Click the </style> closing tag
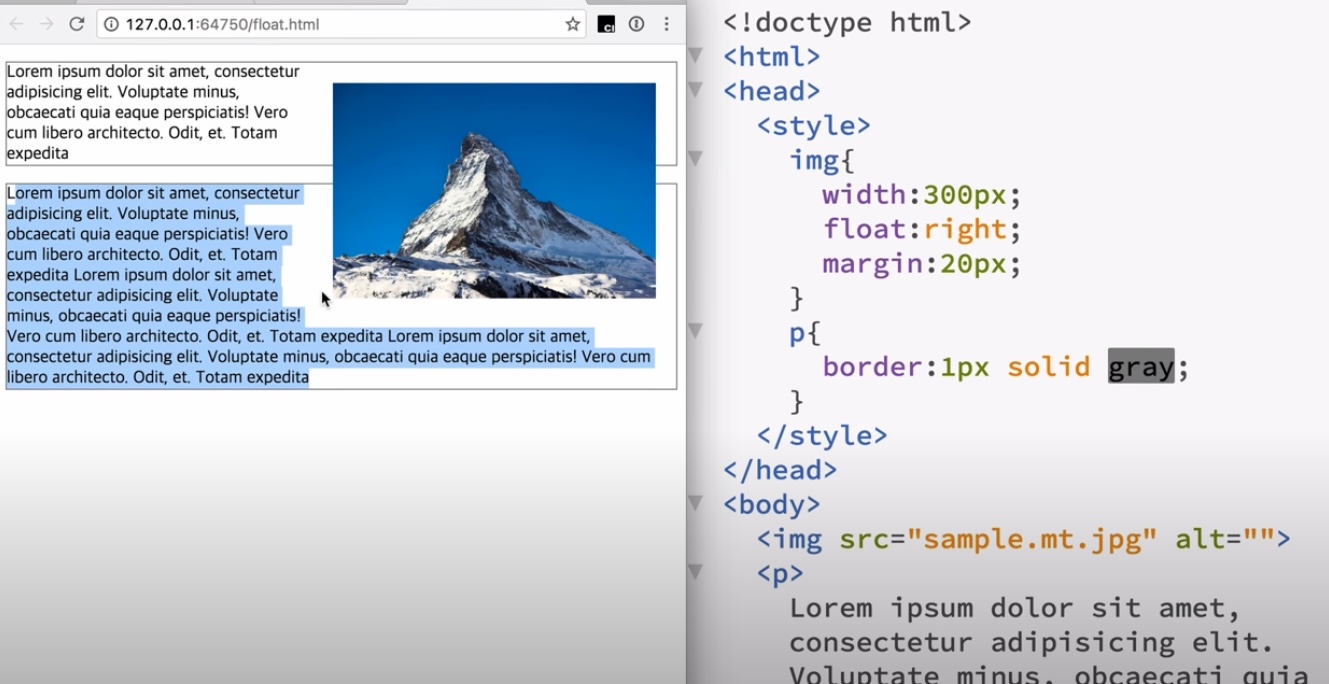This screenshot has width=1329, height=684. pos(822,436)
